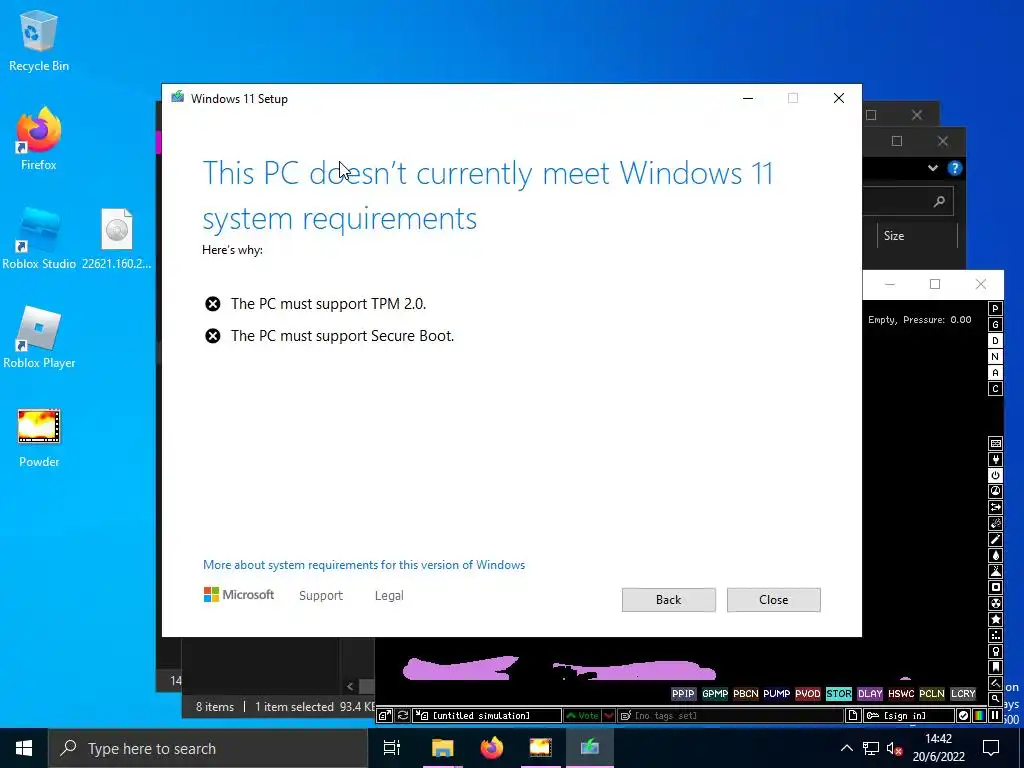Open the Support link
Screen dimensions: 1024x768
coord(321,596)
